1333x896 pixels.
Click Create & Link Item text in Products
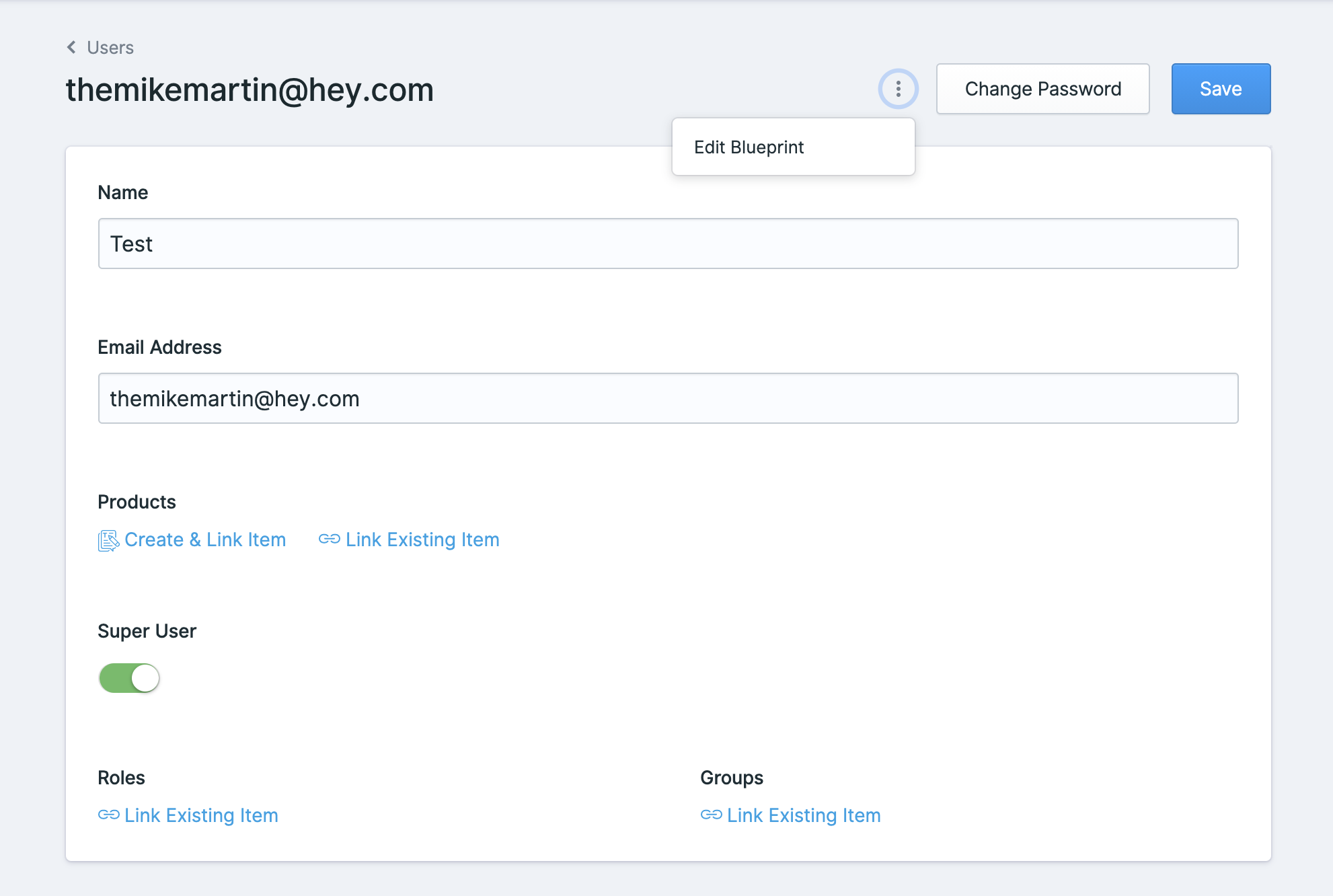[205, 540]
